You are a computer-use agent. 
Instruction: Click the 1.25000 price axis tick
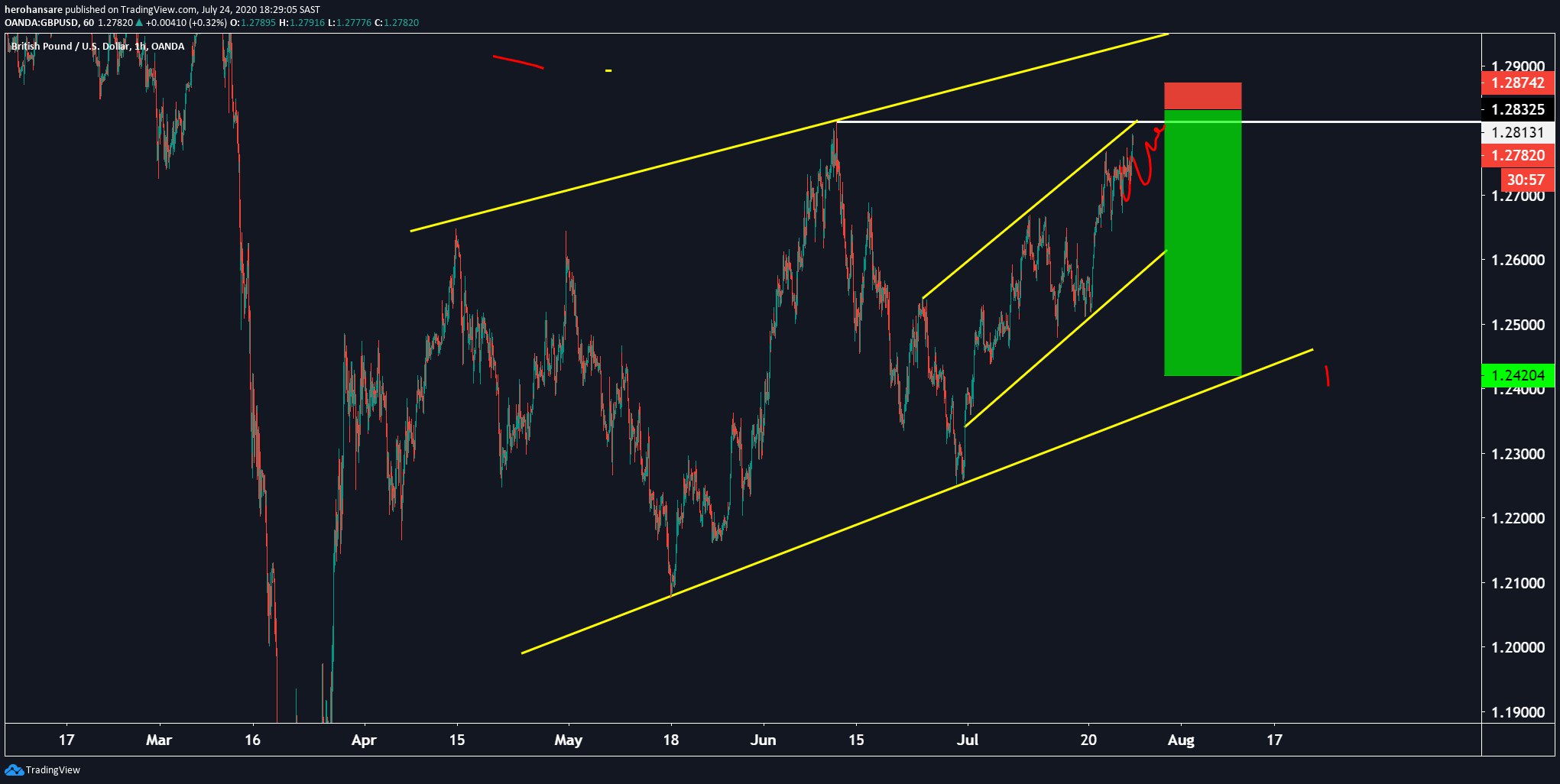(1518, 325)
